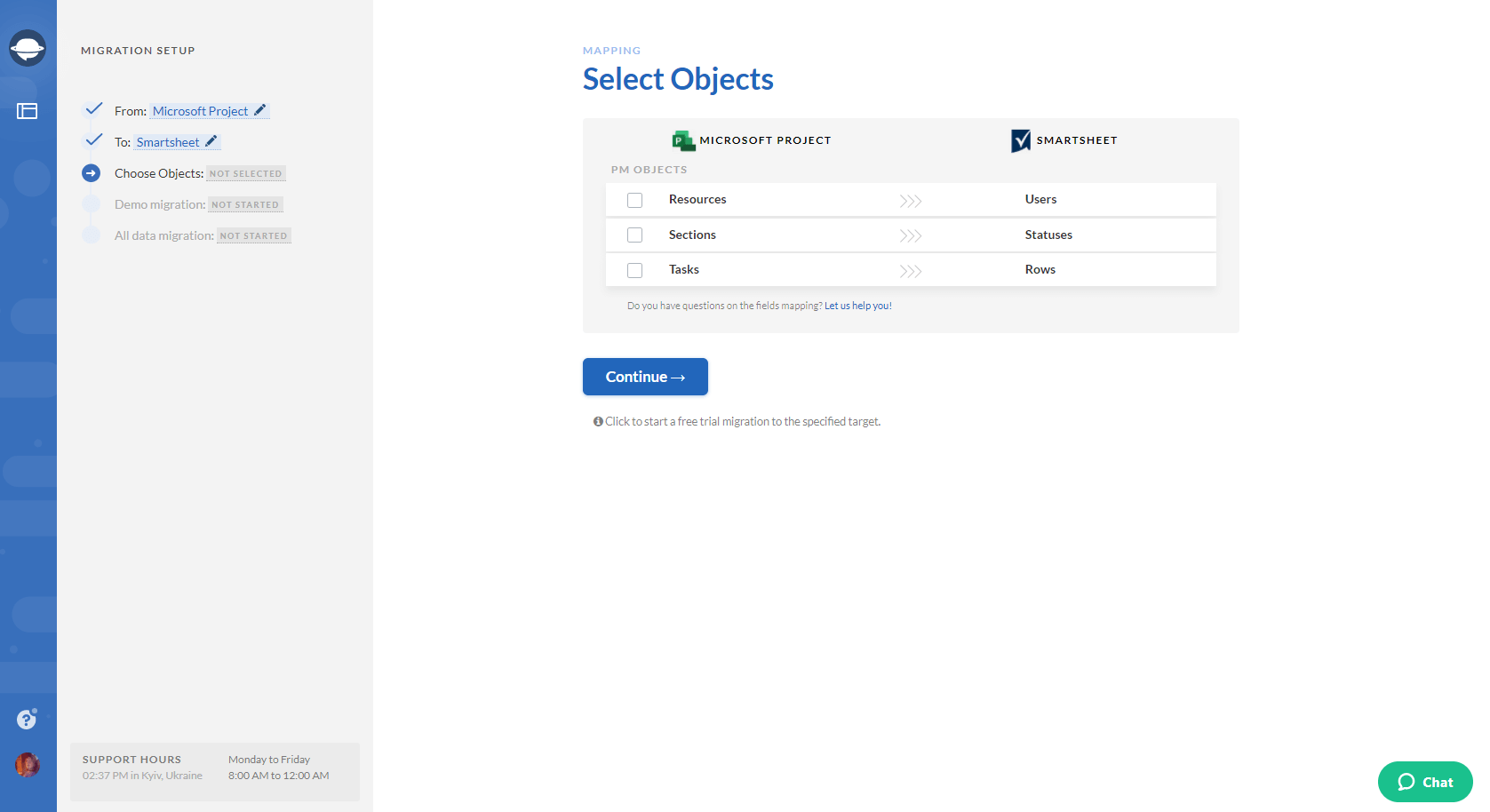Viewport: 1490px width, 812px height.
Task: Click the Tasks mapping arrows icon
Action: [911, 271]
